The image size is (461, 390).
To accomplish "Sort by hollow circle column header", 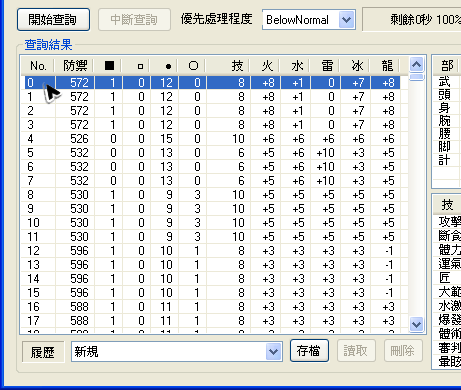I will tap(193, 66).
